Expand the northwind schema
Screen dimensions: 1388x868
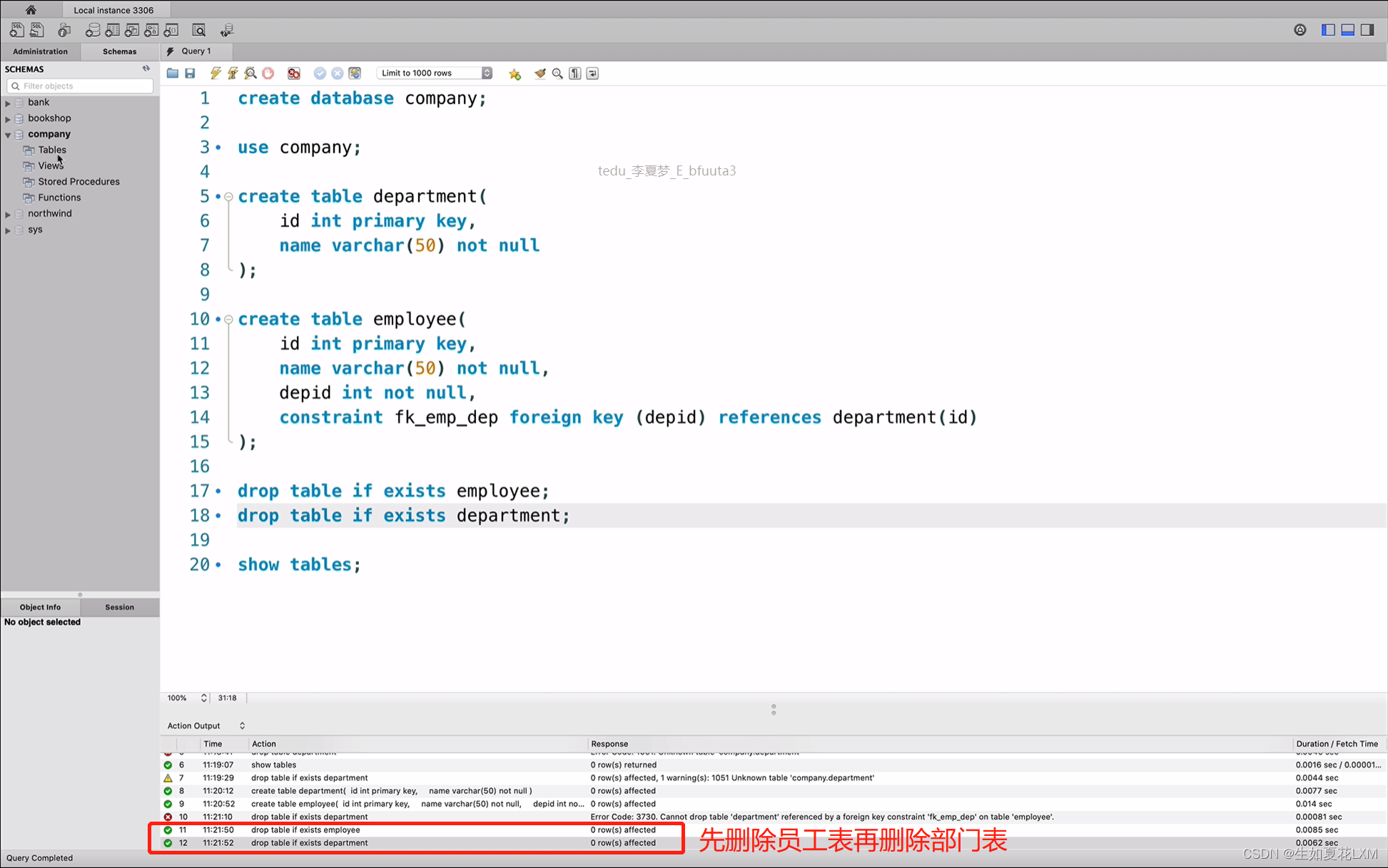[x=8, y=214]
